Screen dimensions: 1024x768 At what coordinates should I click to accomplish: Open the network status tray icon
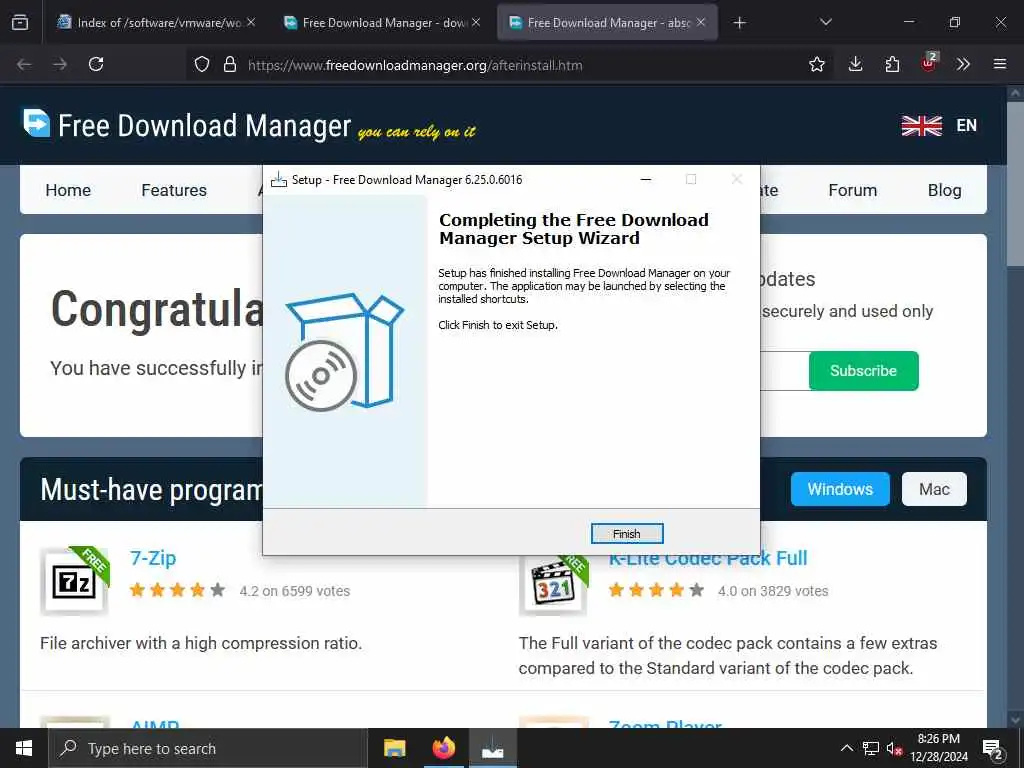871,748
